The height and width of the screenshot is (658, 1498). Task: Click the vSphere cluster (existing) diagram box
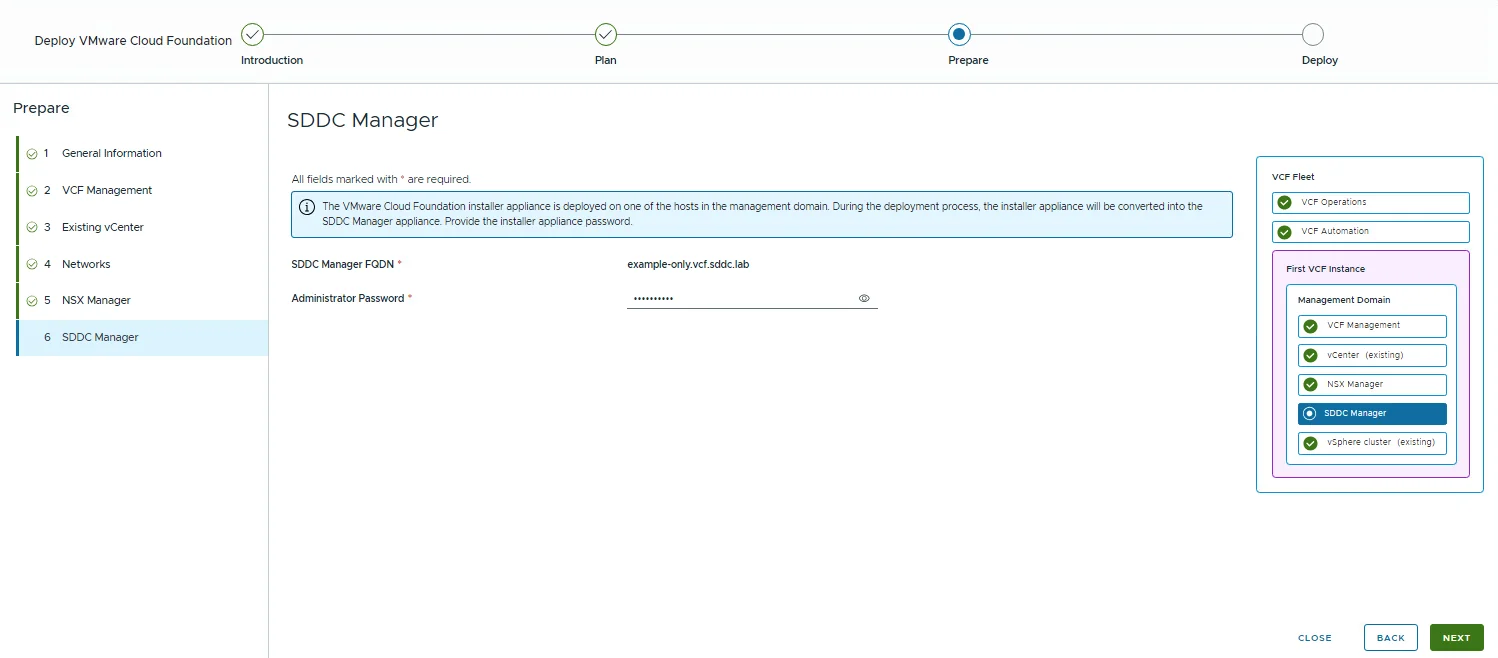(1372, 443)
